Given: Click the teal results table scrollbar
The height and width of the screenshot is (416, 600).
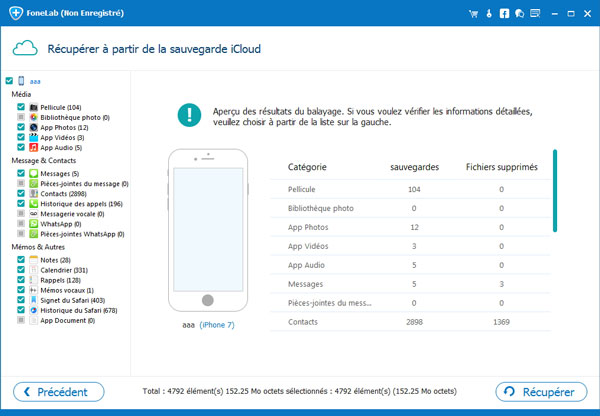Looking at the screenshot, I should (x=555, y=191).
